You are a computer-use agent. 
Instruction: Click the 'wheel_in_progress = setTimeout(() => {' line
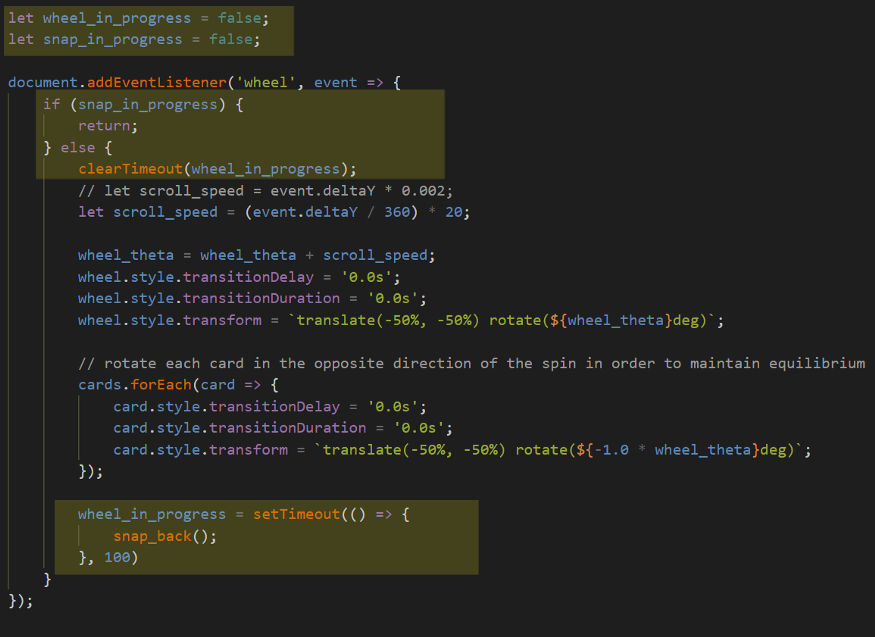pos(244,514)
